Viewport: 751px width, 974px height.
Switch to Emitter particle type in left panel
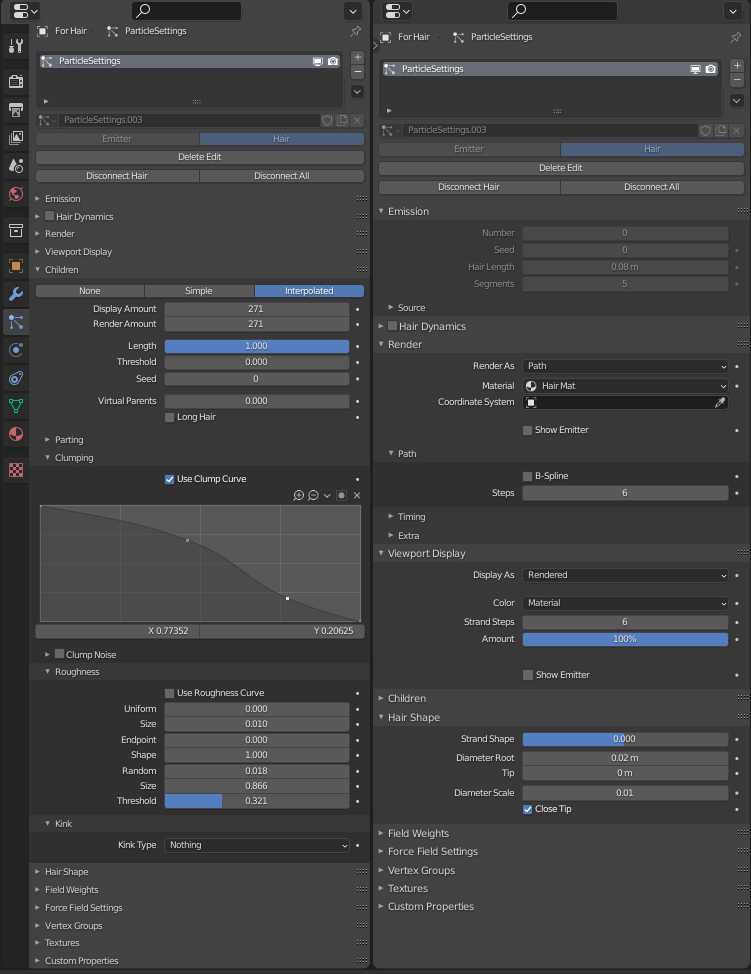[x=117, y=139]
